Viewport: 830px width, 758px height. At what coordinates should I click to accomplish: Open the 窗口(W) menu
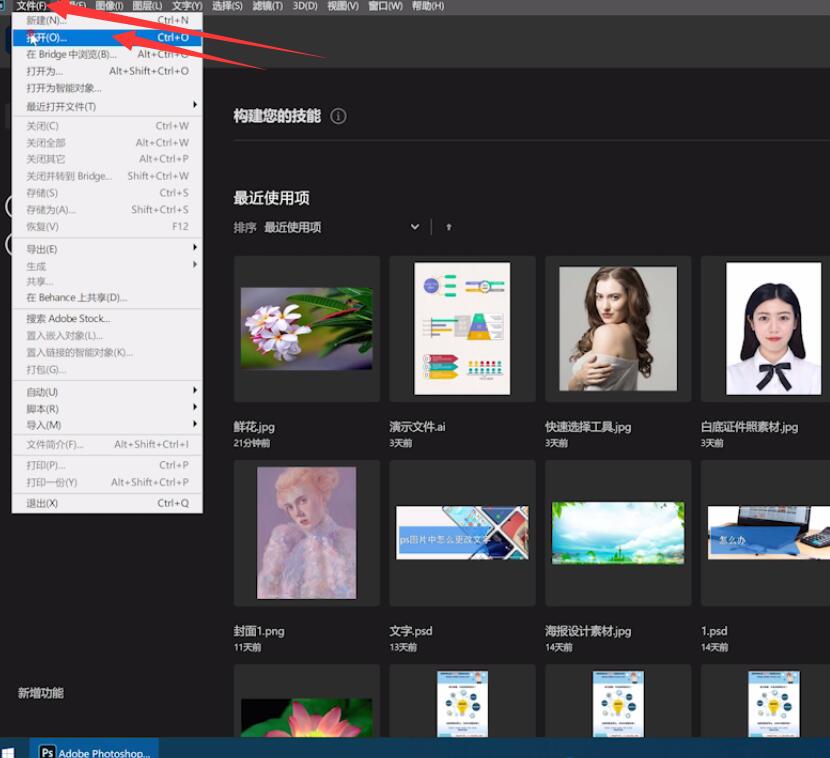point(385,6)
